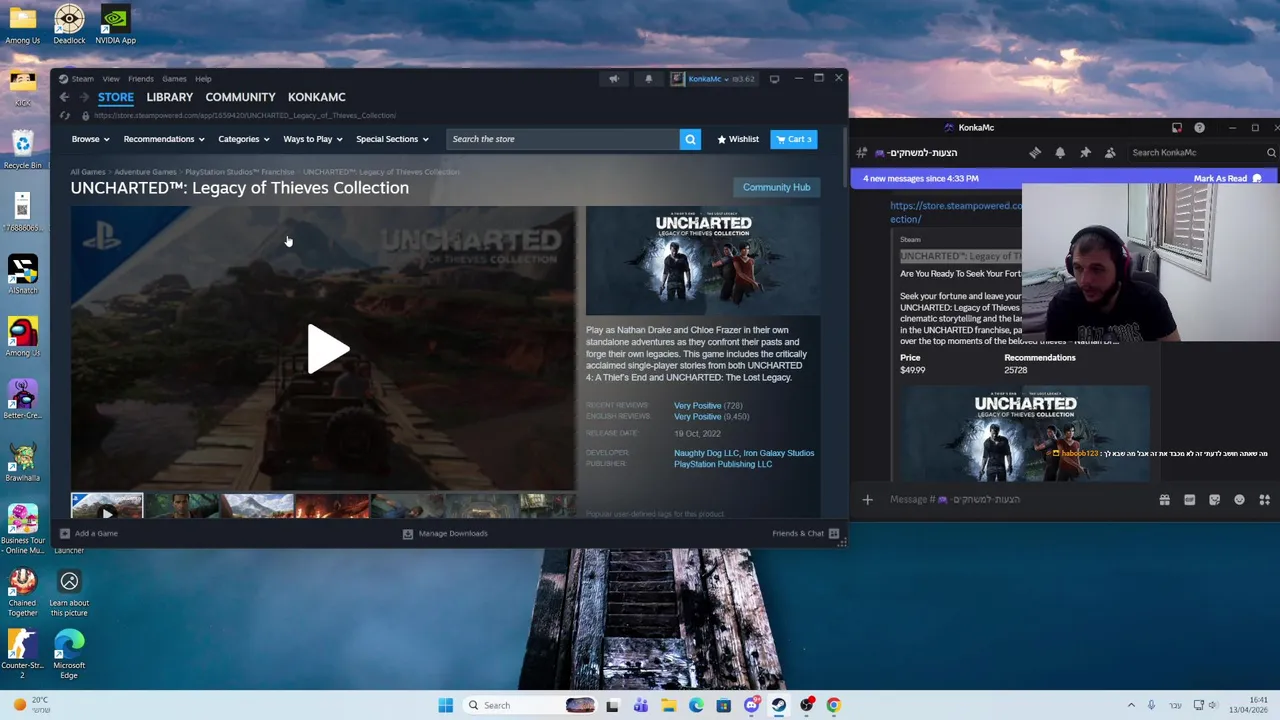The width and height of the screenshot is (1280, 720).
Task: Open Discord help question-mark icon
Action: coord(1199,128)
